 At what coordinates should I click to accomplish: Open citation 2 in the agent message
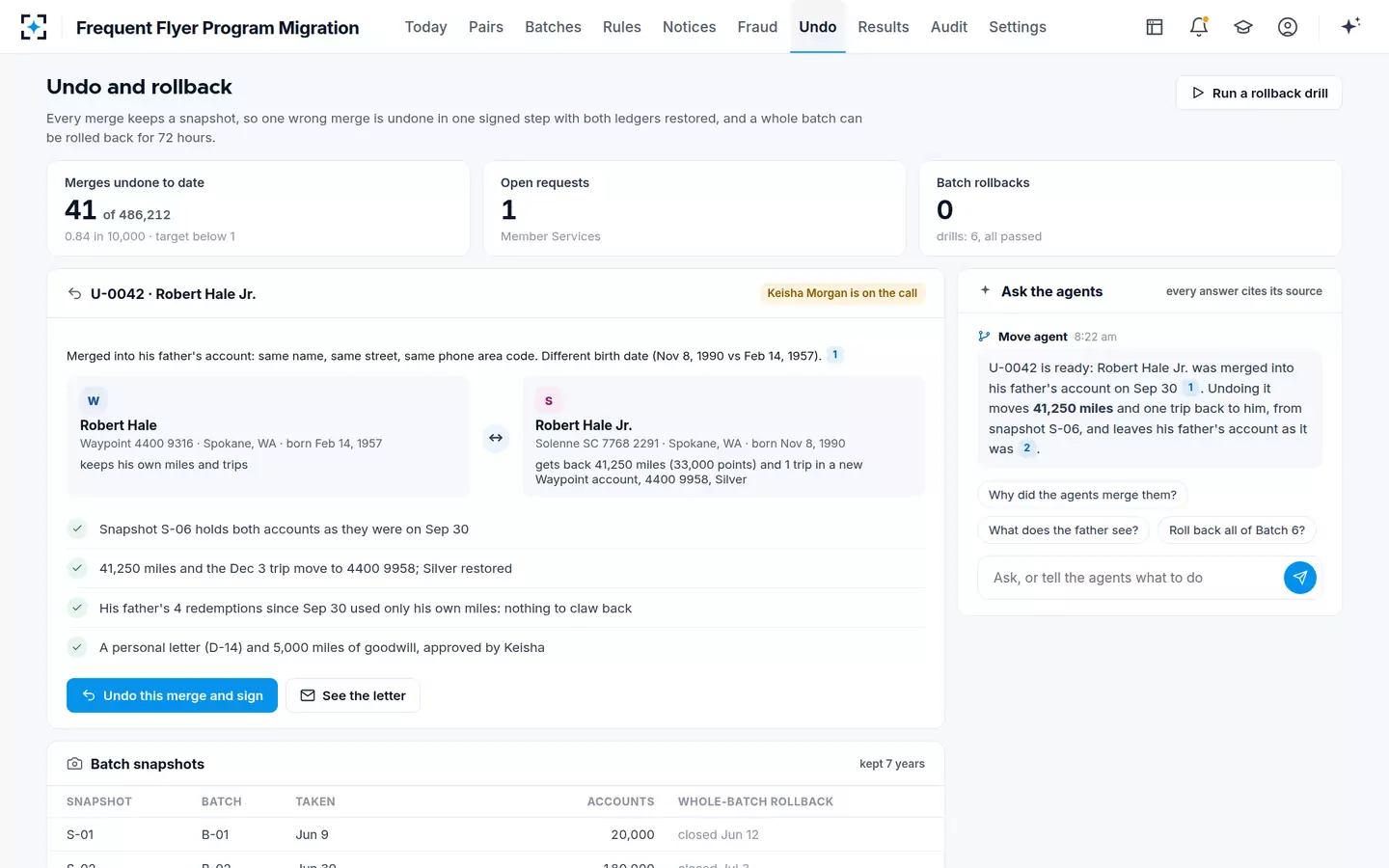pyautogui.click(x=1026, y=448)
